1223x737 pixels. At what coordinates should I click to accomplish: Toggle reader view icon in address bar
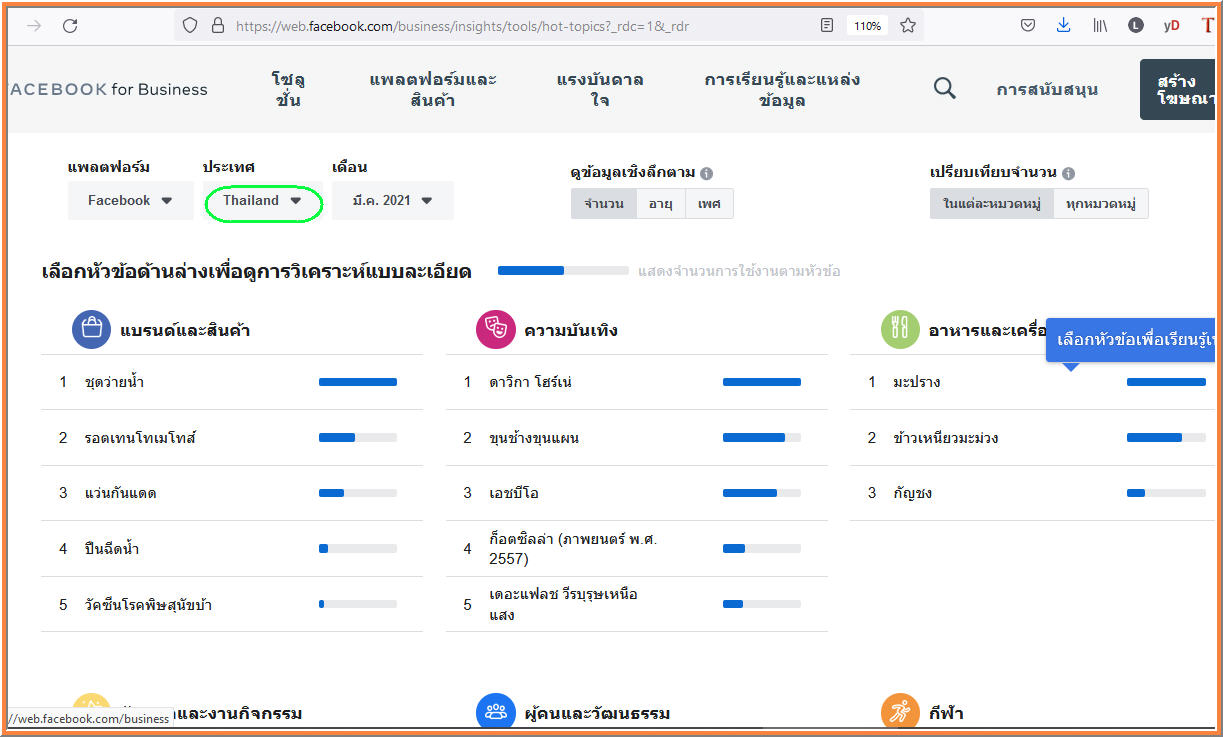coord(826,26)
